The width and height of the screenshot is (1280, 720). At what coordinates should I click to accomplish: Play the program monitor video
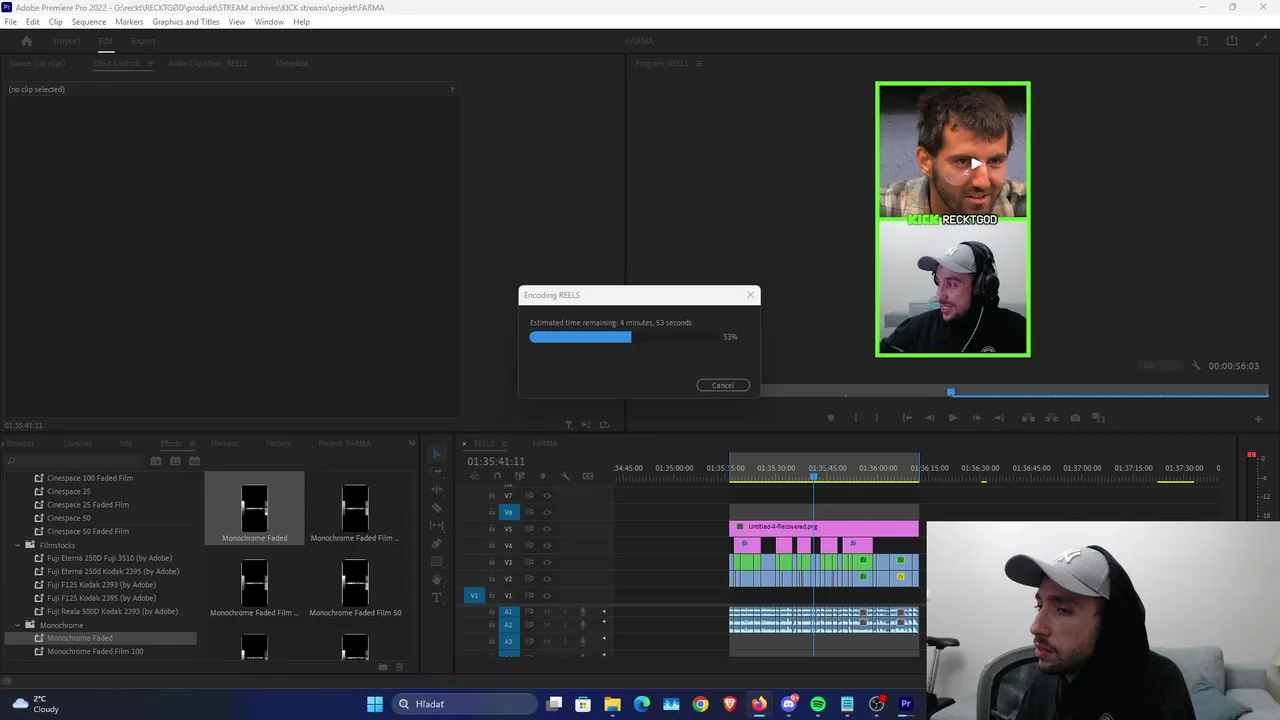pos(952,418)
